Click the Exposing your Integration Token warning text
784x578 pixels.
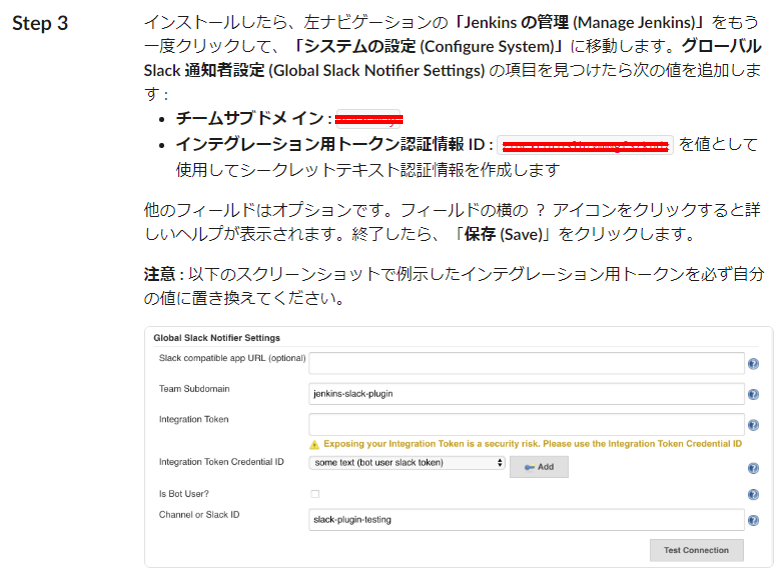(x=532, y=444)
